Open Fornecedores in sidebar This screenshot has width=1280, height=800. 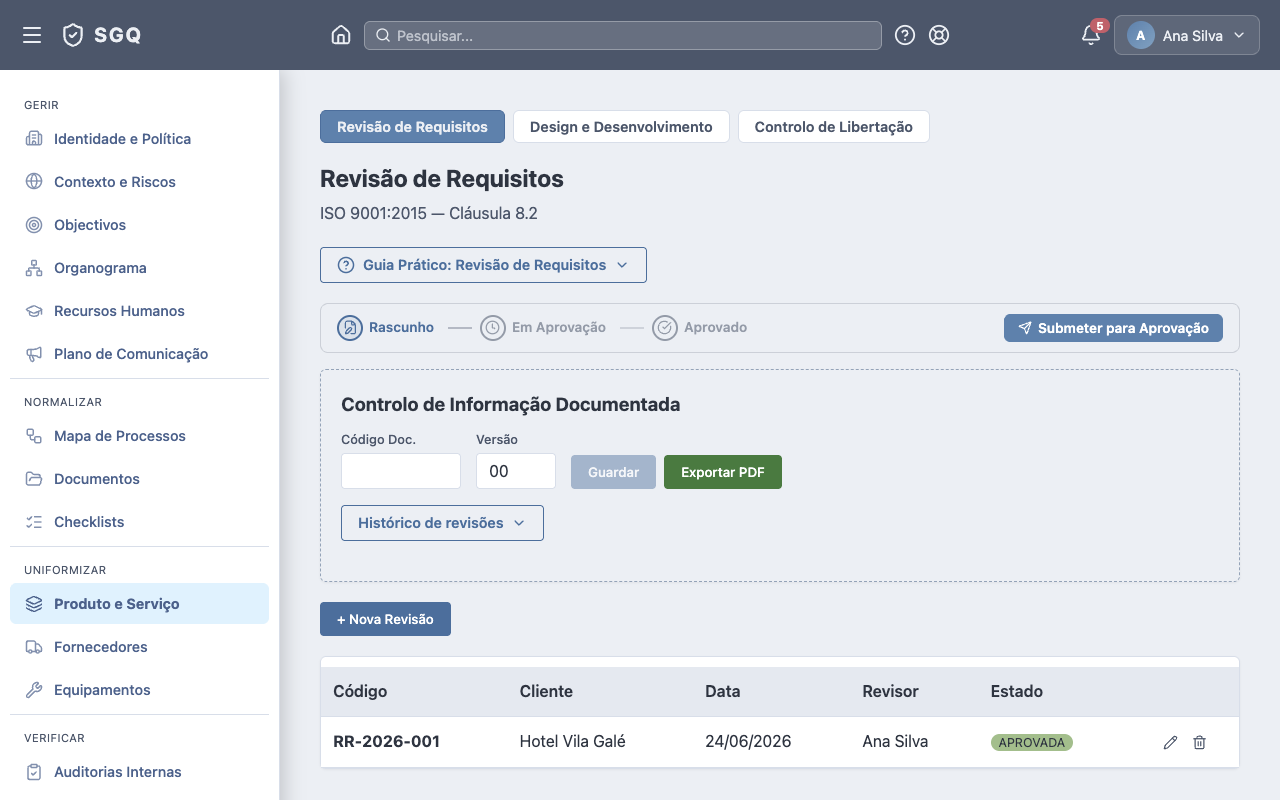[139, 647]
